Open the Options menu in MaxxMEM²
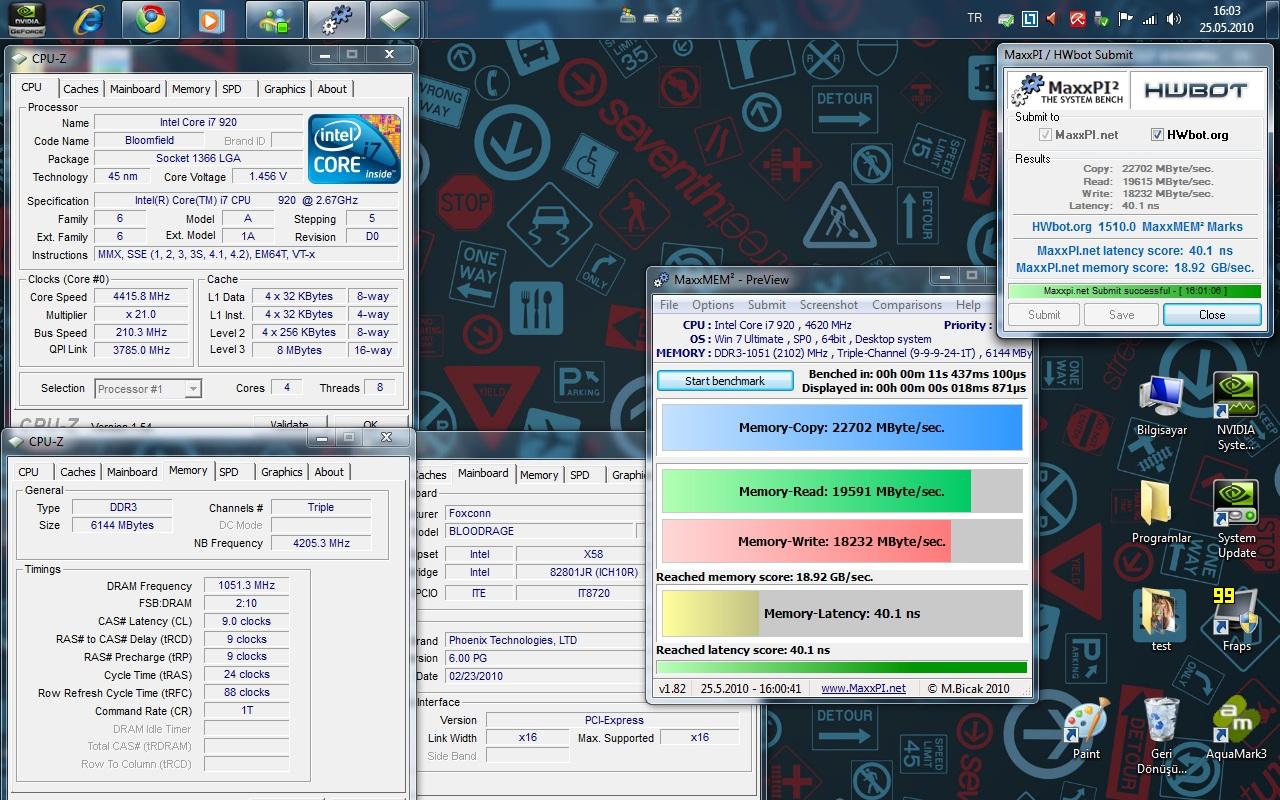This screenshot has height=800, width=1280. pyautogui.click(x=713, y=305)
